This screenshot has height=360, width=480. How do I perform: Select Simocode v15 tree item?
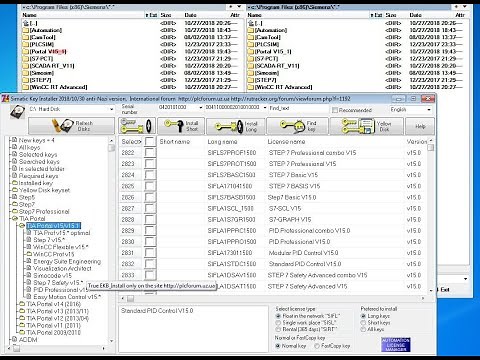tap(52, 276)
